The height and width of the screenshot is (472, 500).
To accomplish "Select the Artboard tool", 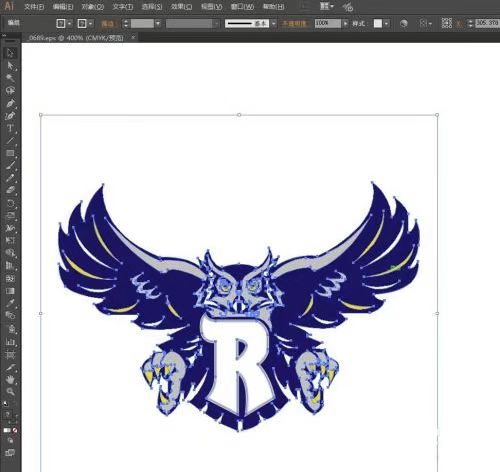I will pyautogui.click(x=10, y=354).
